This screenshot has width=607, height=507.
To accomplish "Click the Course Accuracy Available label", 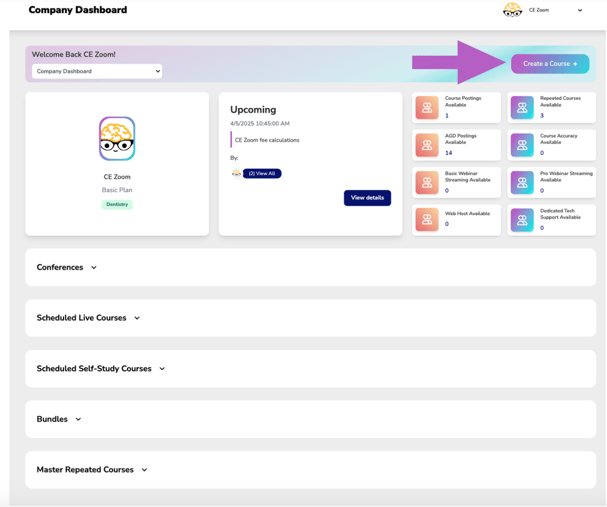I will tap(559, 139).
